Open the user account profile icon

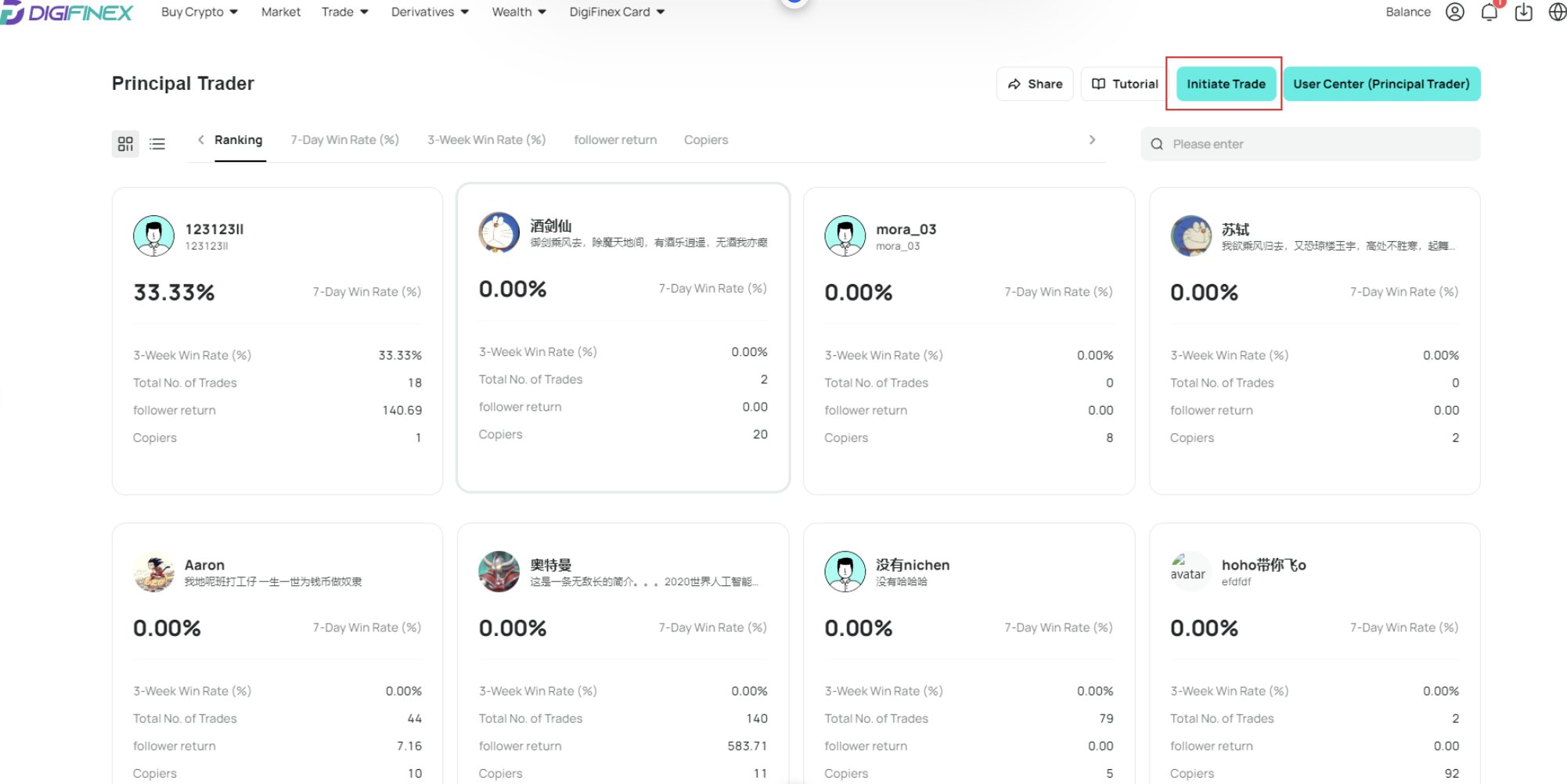point(1454,12)
